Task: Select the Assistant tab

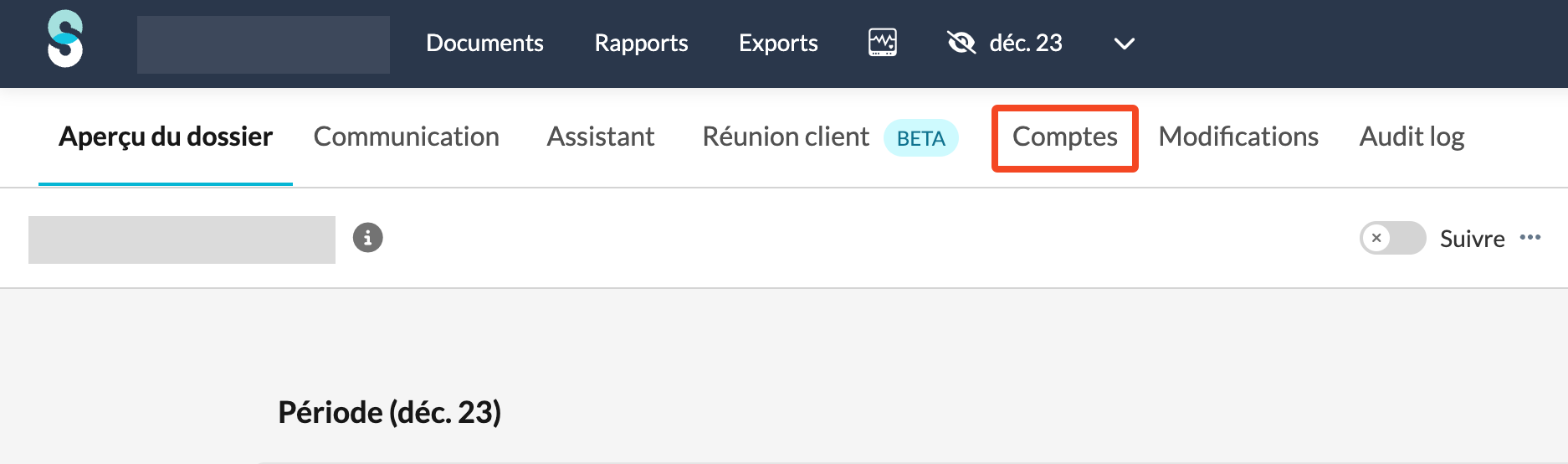Action: point(600,137)
